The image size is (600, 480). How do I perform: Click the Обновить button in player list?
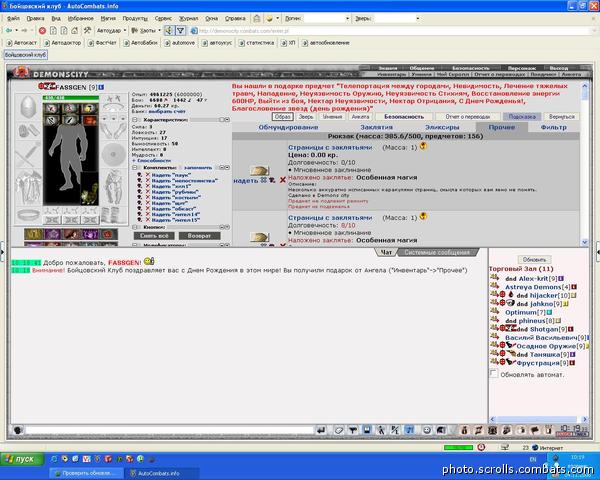pyautogui.click(x=535, y=260)
